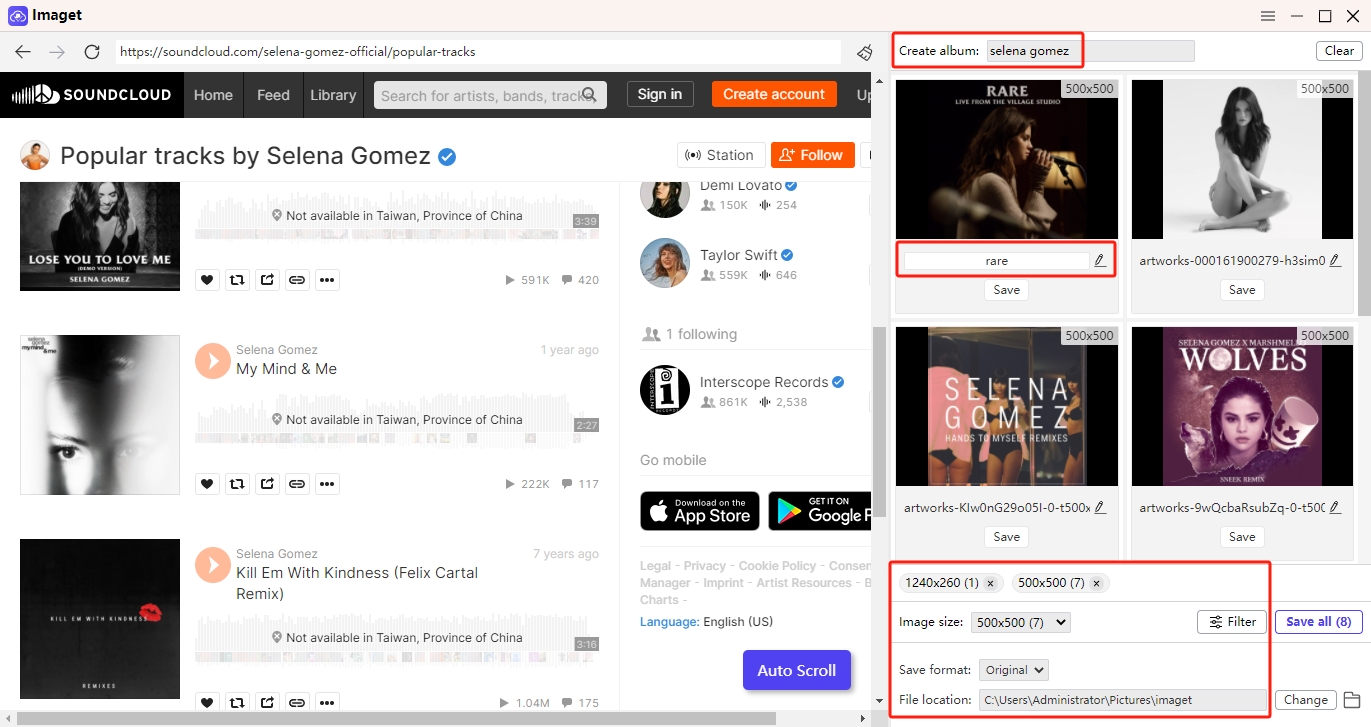Open the Feed tab
The height and width of the screenshot is (727, 1371).
[273, 95]
